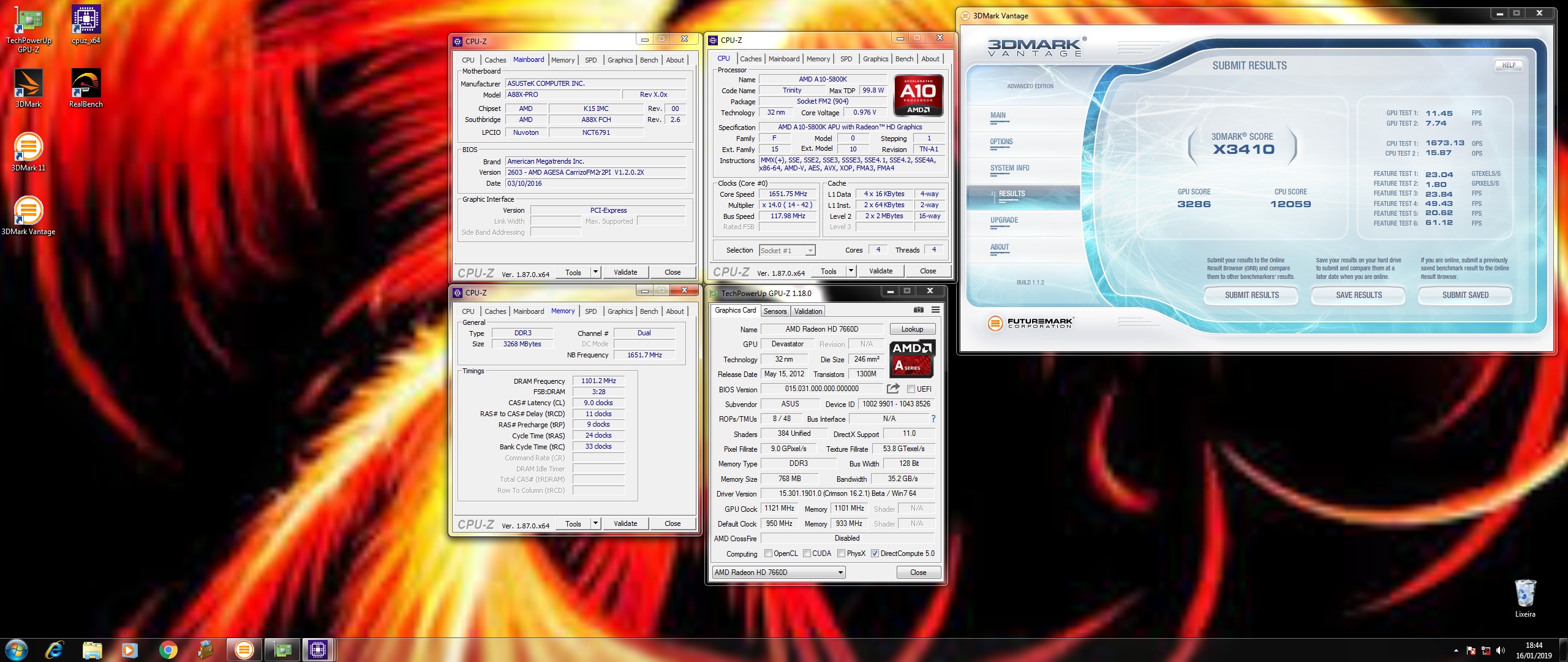Switch to CPU-Z taskbar button
The height and width of the screenshot is (662, 1568).
point(318,650)
